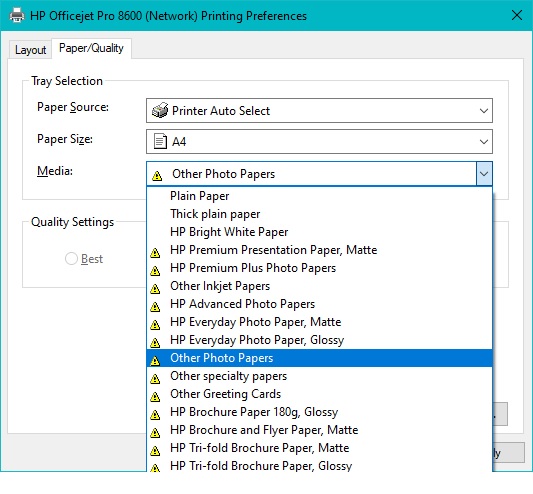Pick HP Advanced Photo Papers
Viewport: 533px width, 494px height.
[319, 304]
